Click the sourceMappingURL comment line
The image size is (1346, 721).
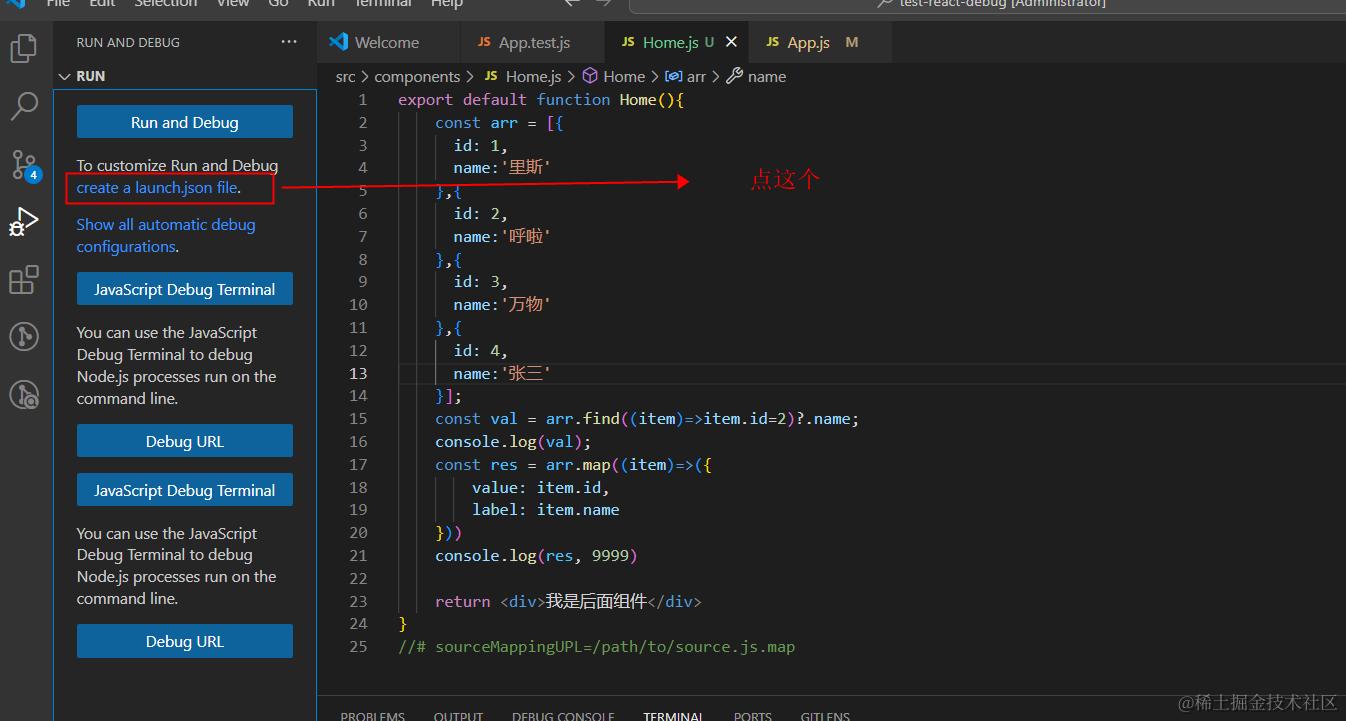[596, 647]
